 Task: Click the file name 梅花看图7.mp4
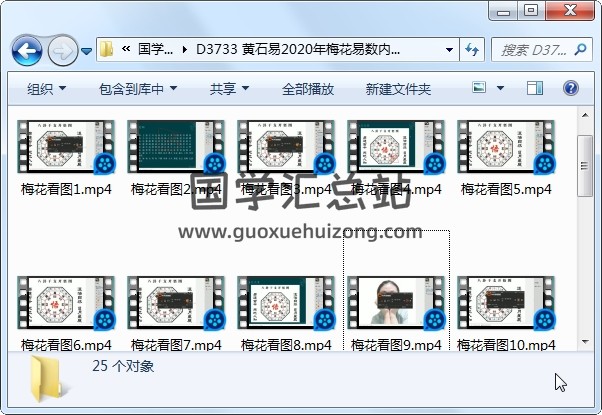click(176, 344)
